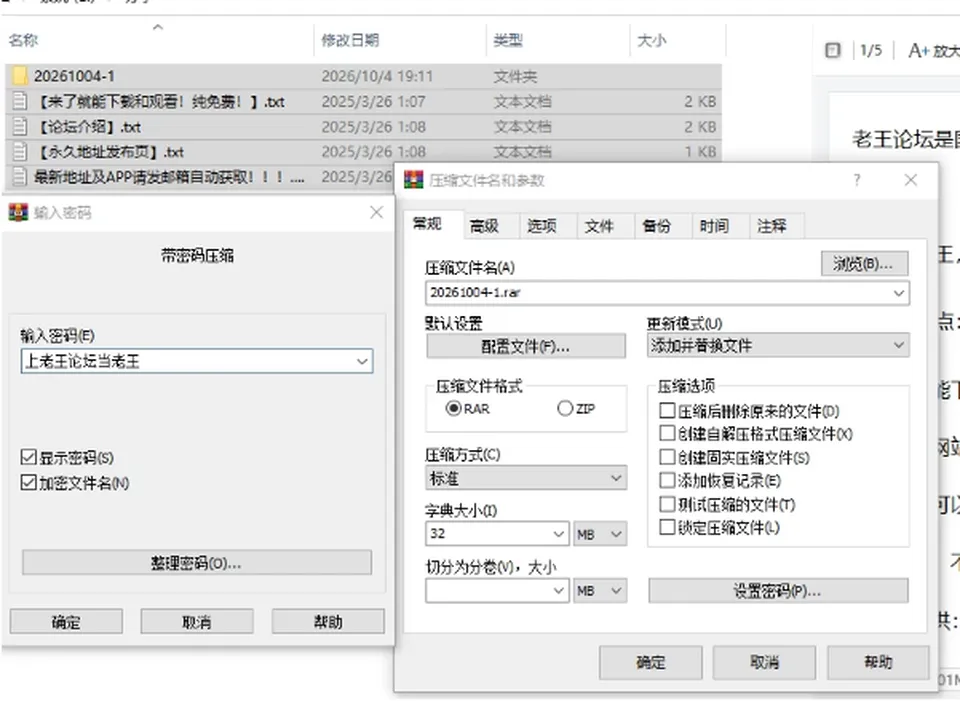Click WinRAR icon in 输入密码 dialog title
The width and height of the screenshot is (960, 701).
pyautogui.click(x=18, y=212)
